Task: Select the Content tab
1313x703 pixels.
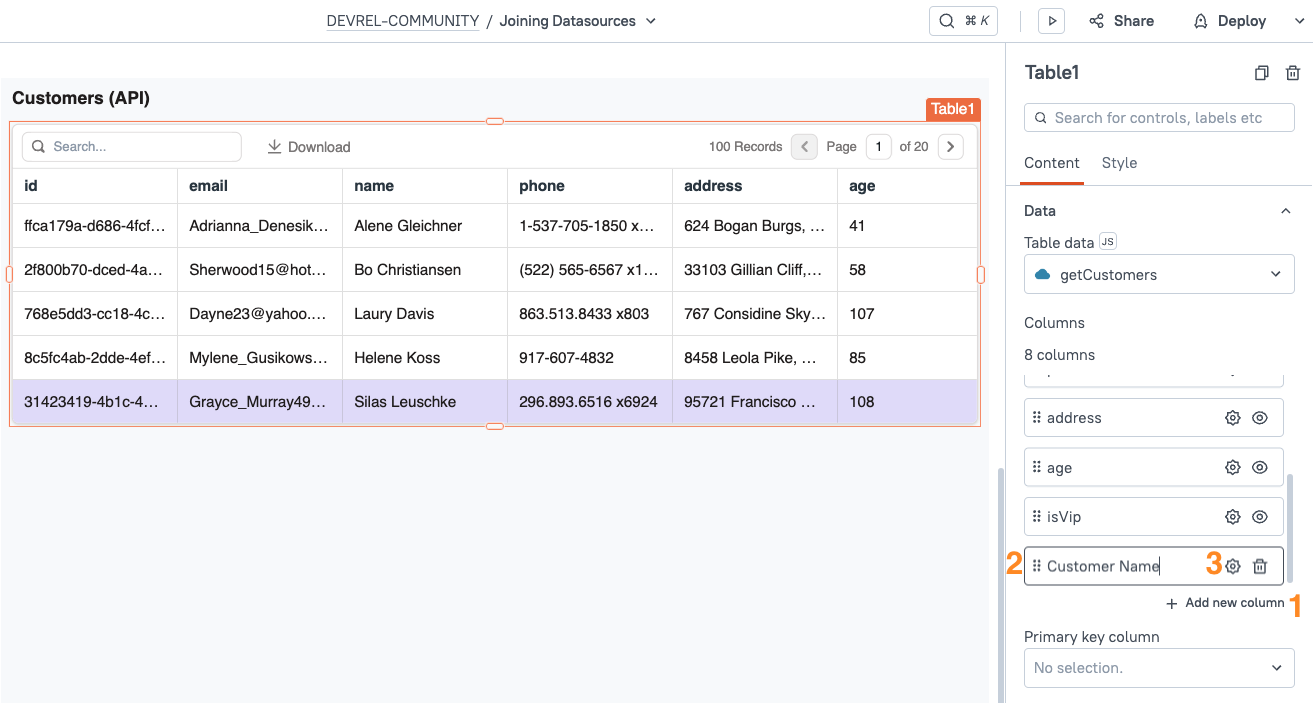Action: click(1051, 163)
